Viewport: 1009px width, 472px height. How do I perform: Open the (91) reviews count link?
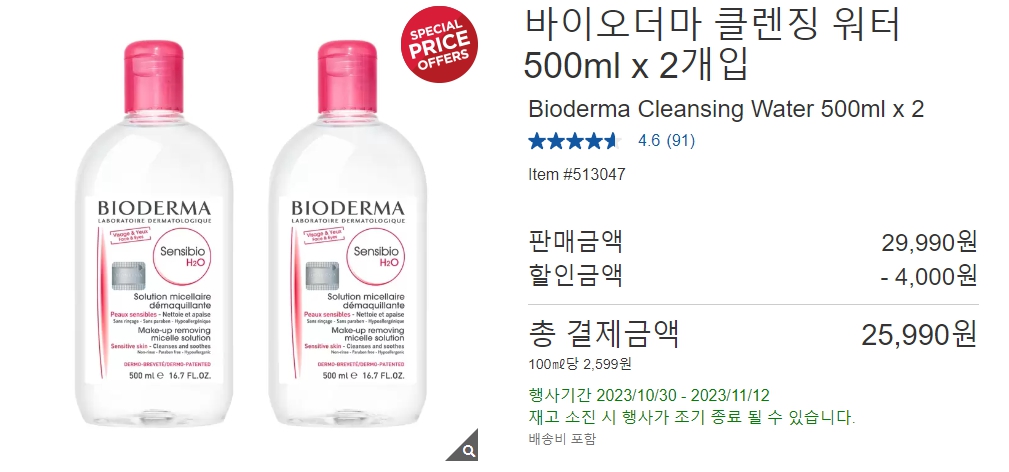click(680, 140)
